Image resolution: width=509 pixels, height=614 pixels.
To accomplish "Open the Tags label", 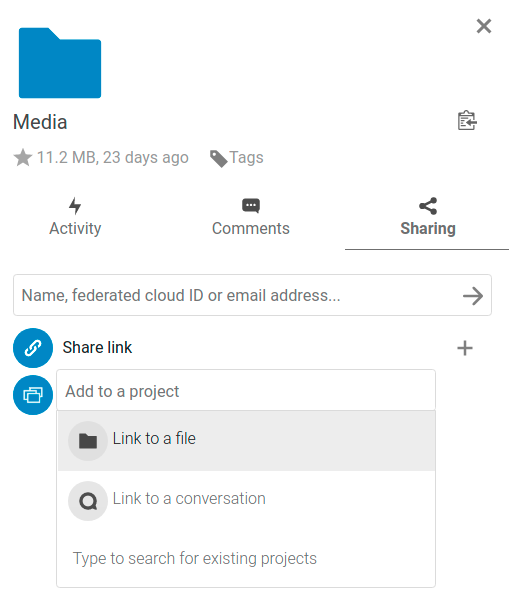I will tap(246, 157).
